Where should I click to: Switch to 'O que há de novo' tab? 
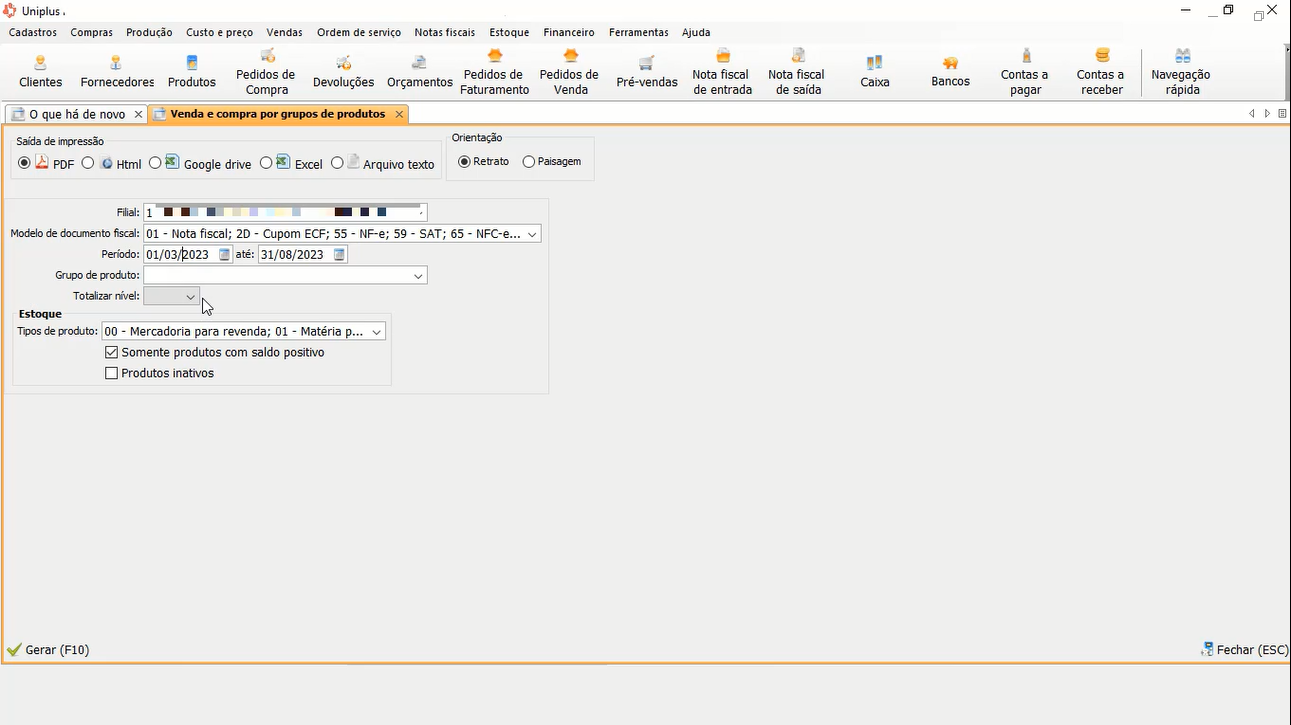tap(77, 115)
